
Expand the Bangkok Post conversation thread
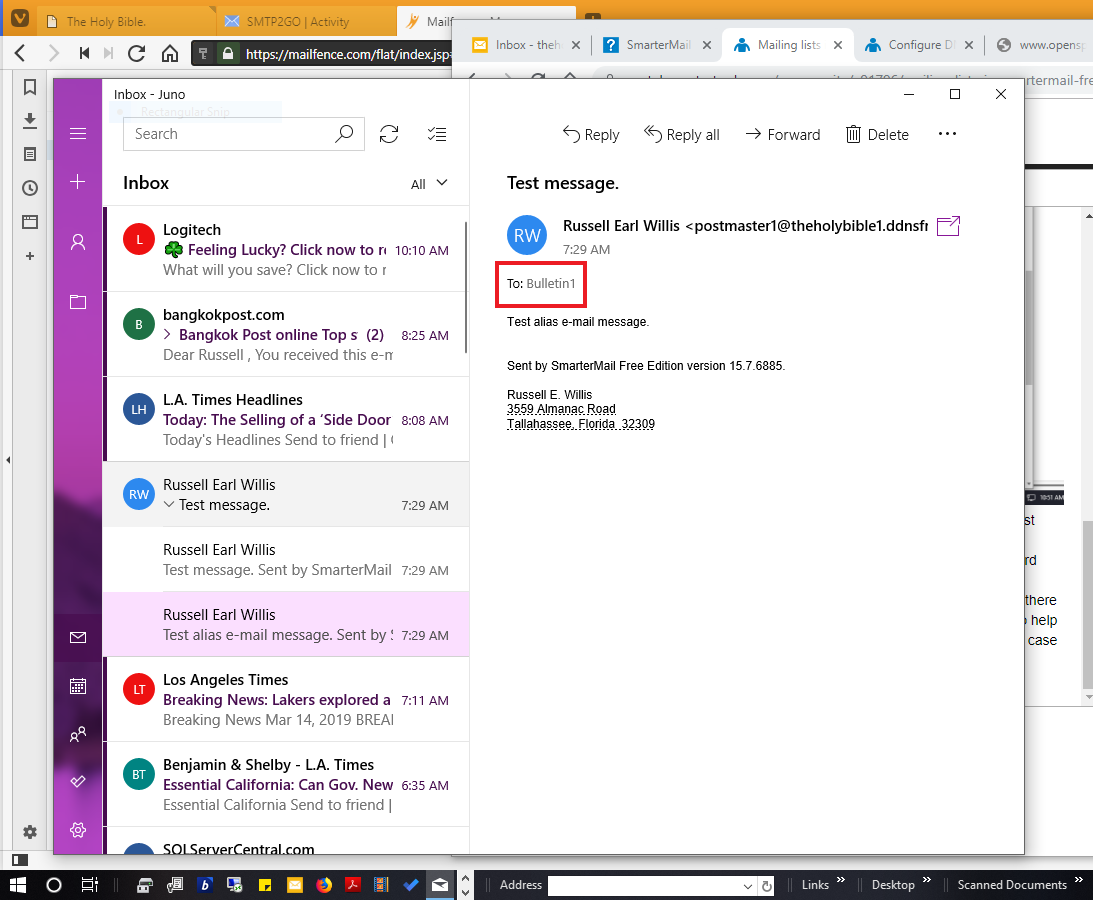pyautogui.click(x=167, y=335)
